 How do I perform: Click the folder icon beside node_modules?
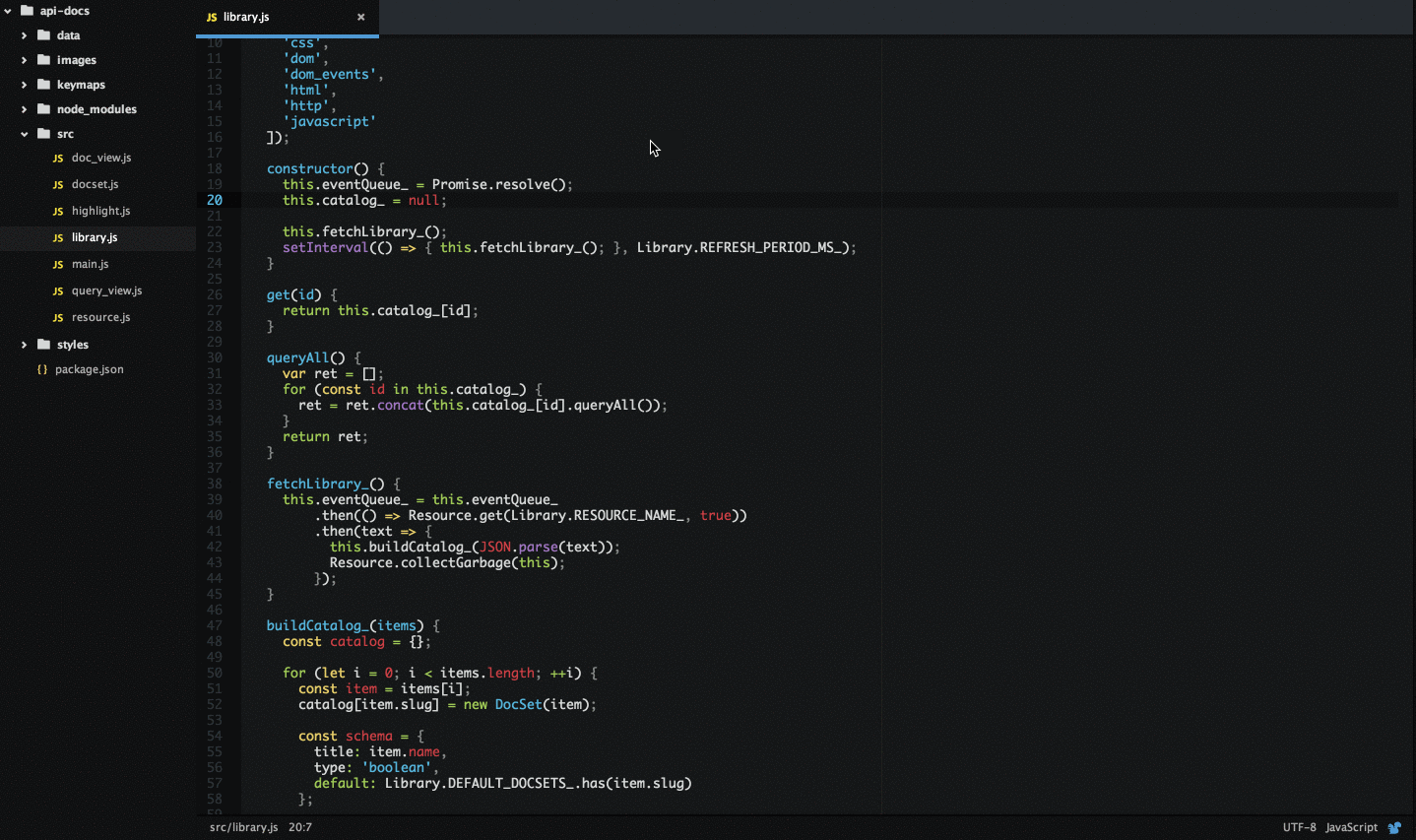(x=43, y=108)
